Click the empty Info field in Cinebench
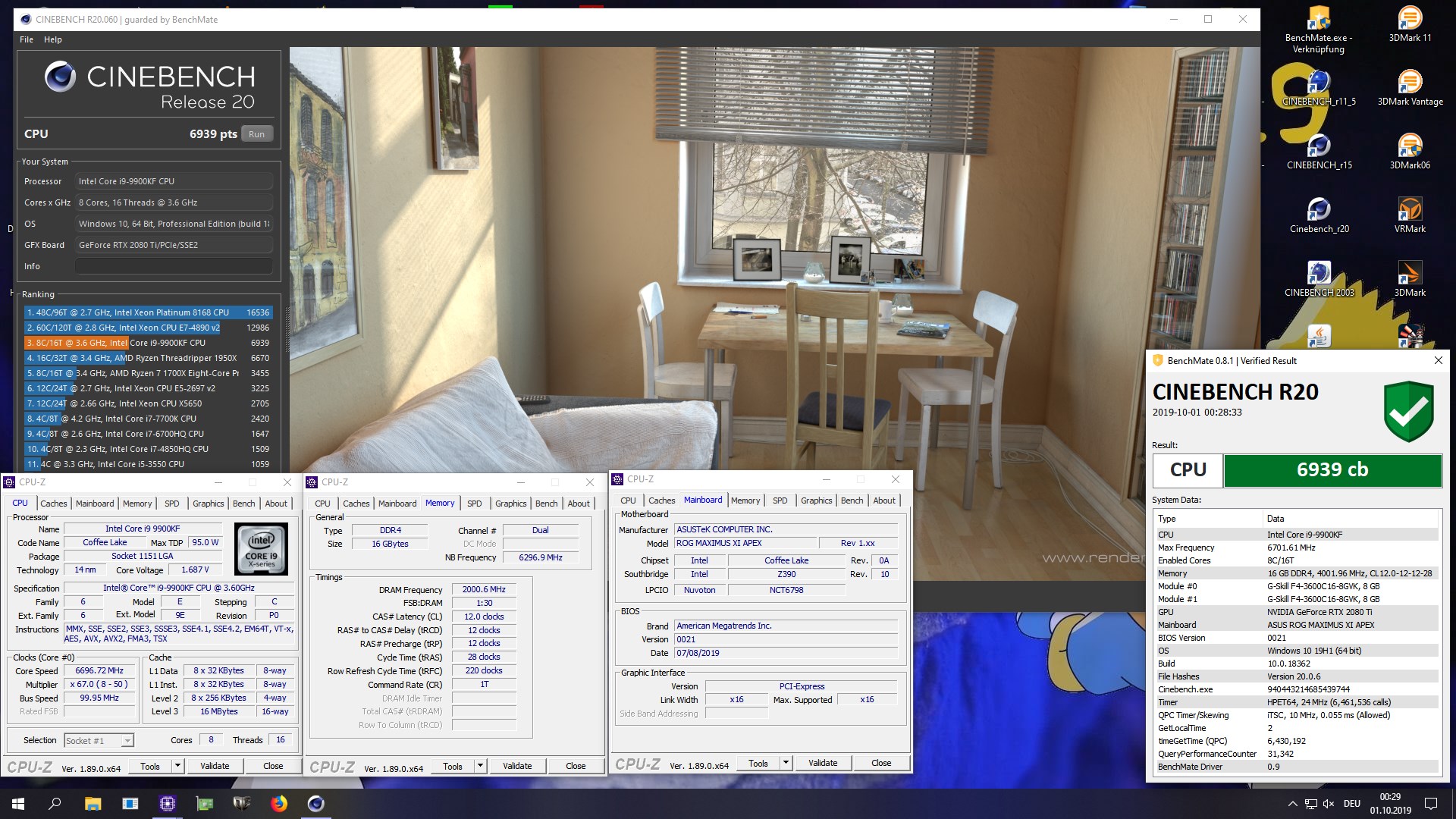Image resolution: width=1456 pixels, height=819 pixels. (x=174, y=266)
